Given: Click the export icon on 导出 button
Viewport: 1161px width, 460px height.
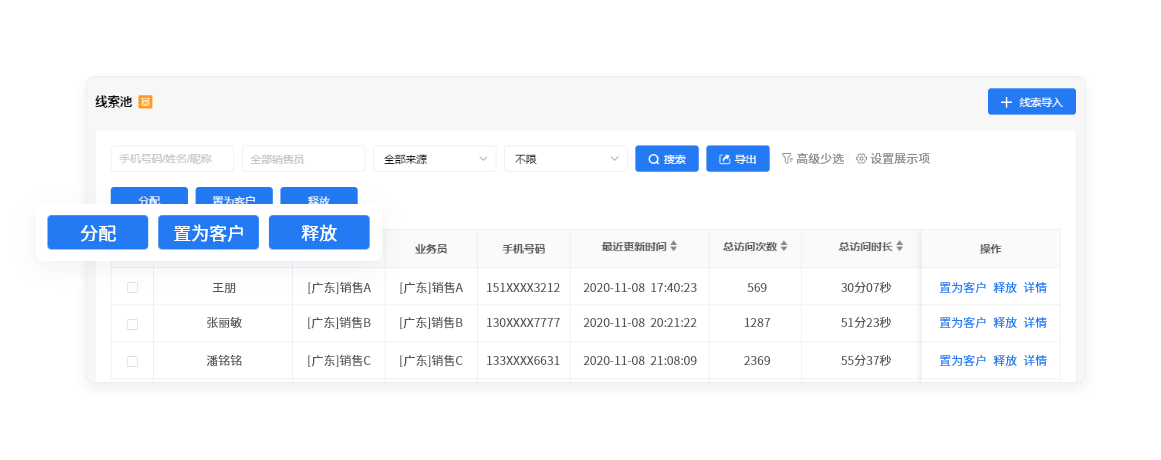Looking at the screenshot, I should tap(725, 159).
